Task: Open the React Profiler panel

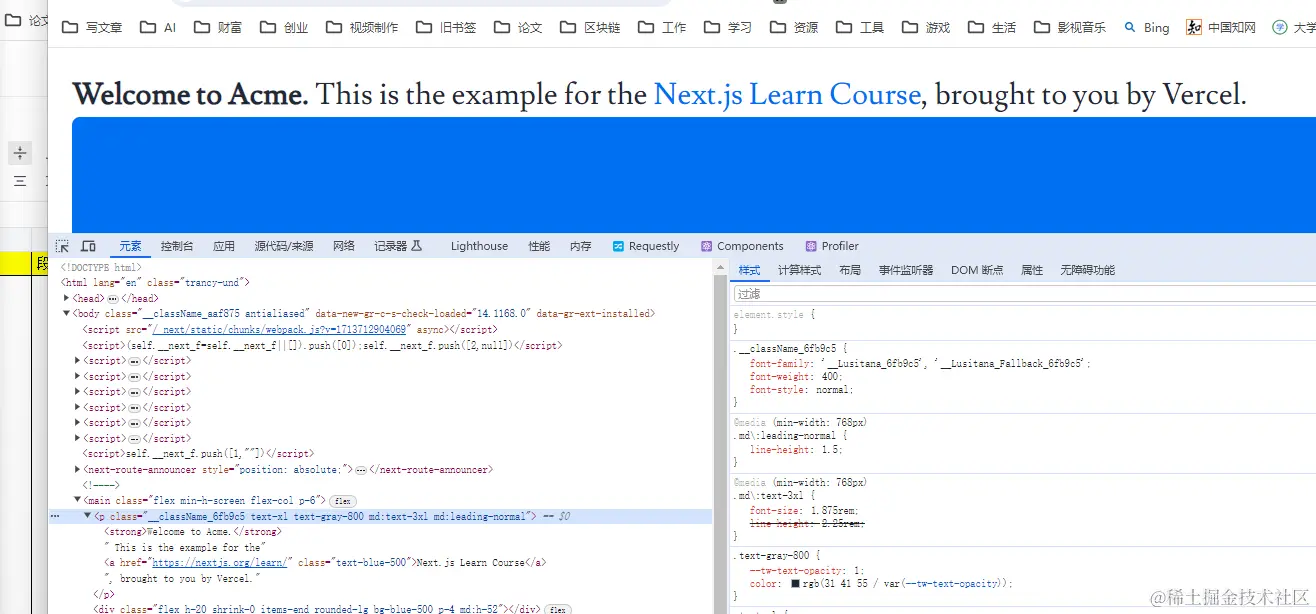Action: coord(831,245)
